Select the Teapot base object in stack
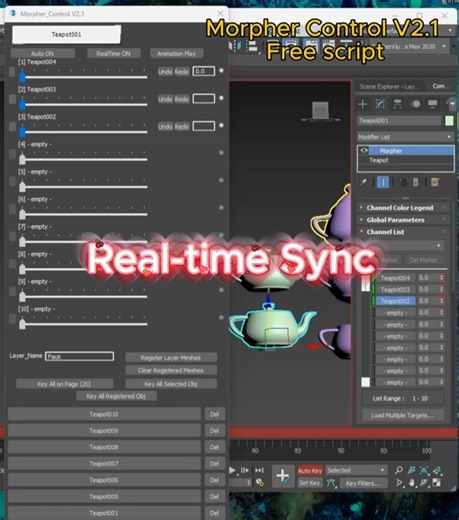 point(406,160)
